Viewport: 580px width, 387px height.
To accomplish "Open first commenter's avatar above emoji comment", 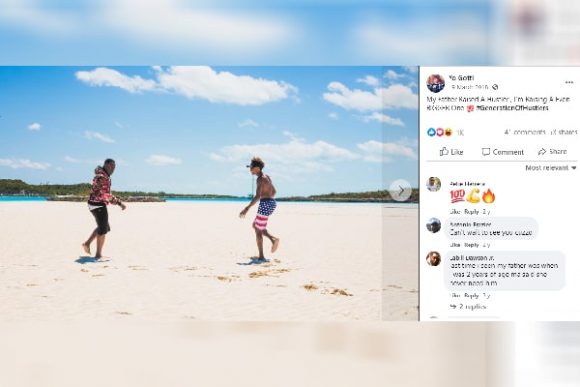I will [434, 184].
